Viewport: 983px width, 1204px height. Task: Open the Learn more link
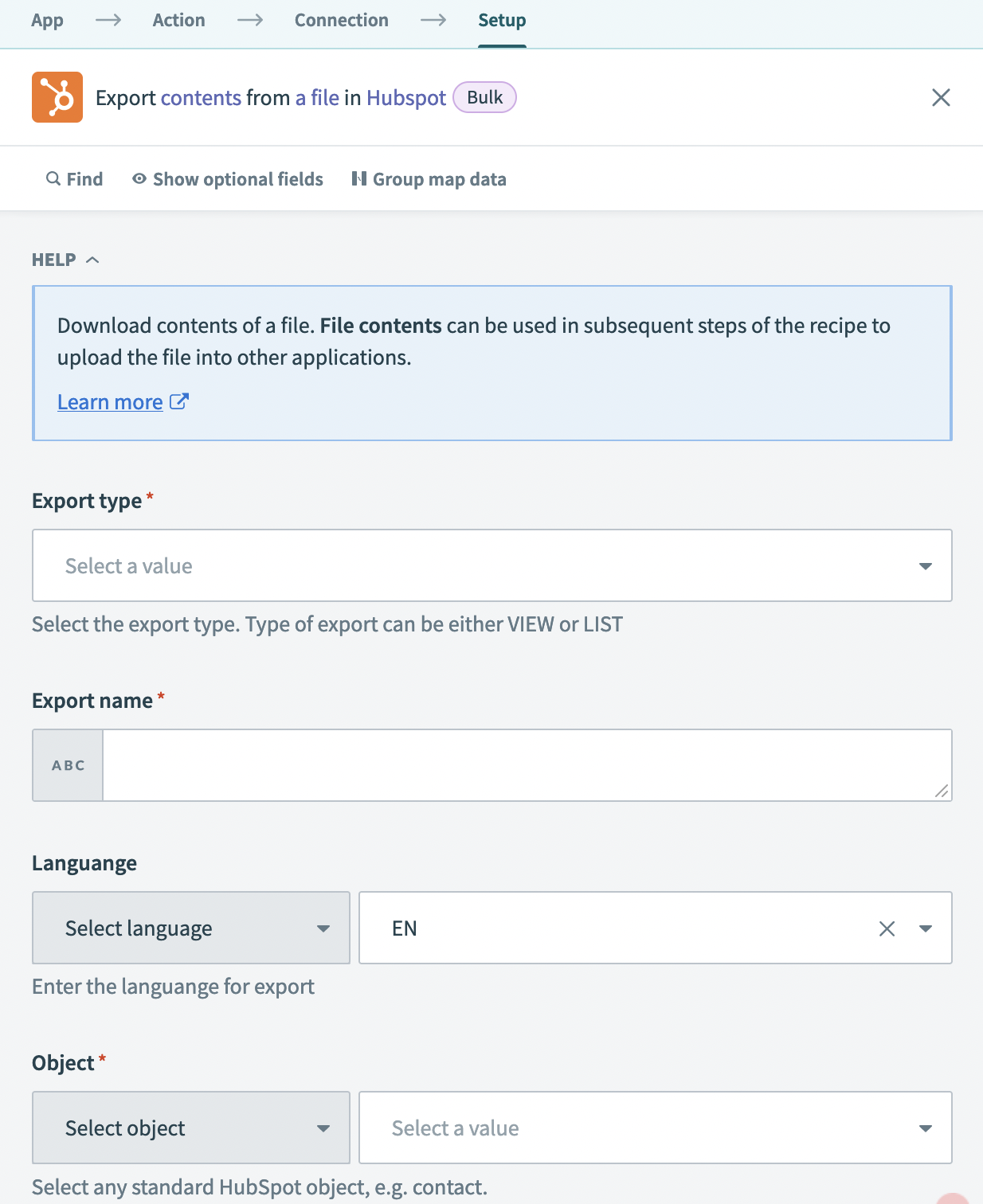(110, 401)
